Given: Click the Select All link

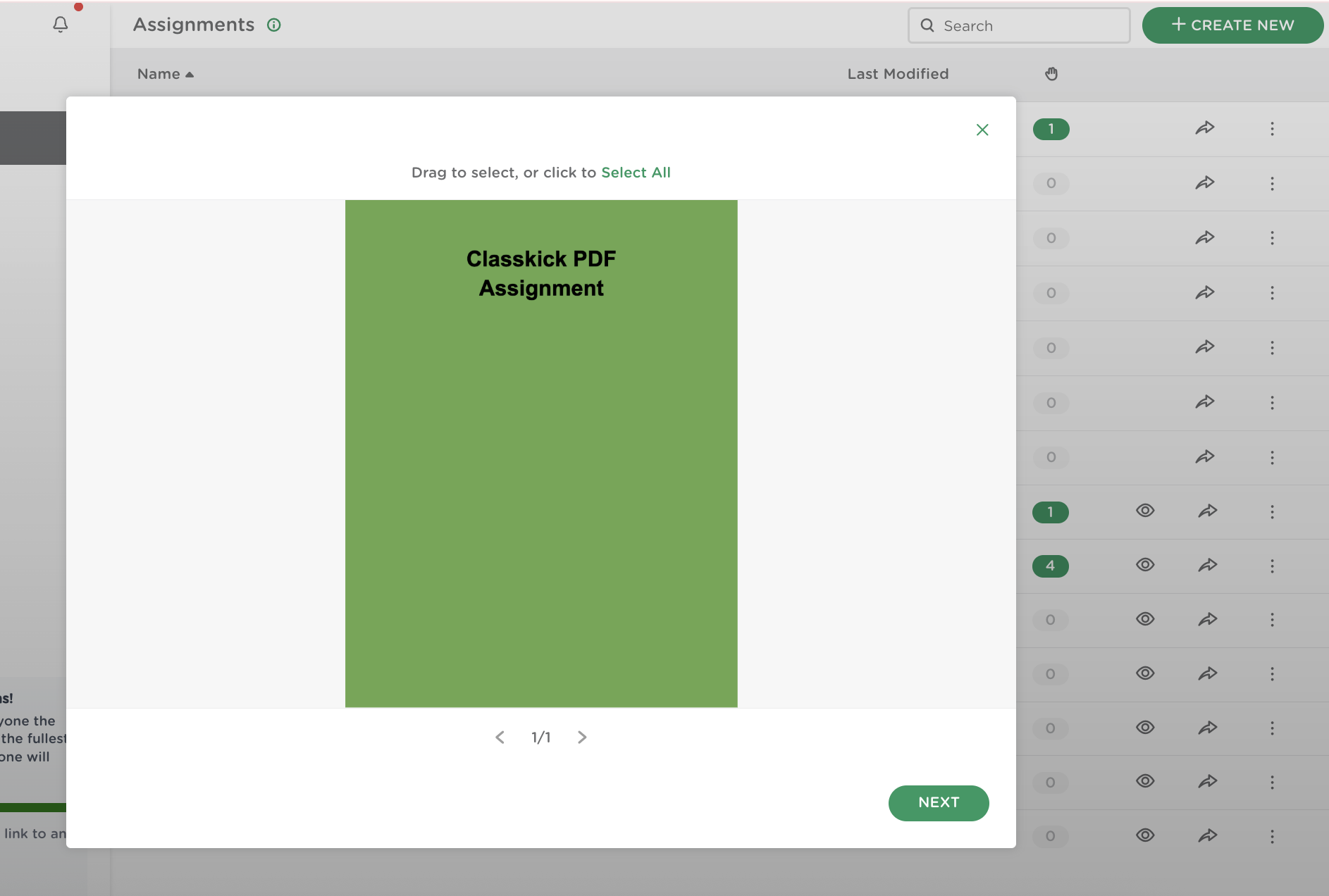Looking at the screenshot, I should tap(636, 173).
